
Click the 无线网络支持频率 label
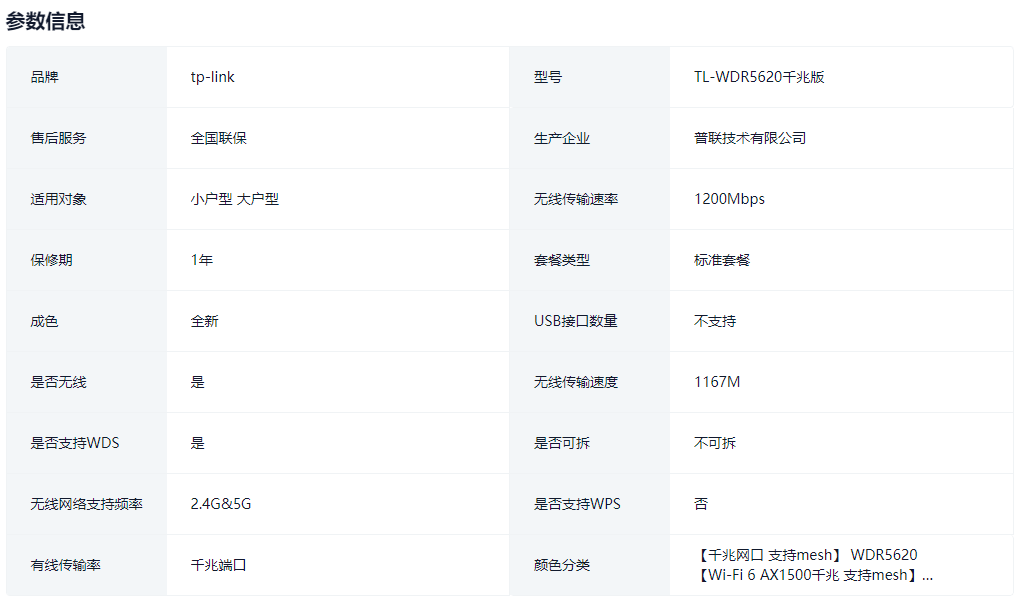tap(86, 504)
